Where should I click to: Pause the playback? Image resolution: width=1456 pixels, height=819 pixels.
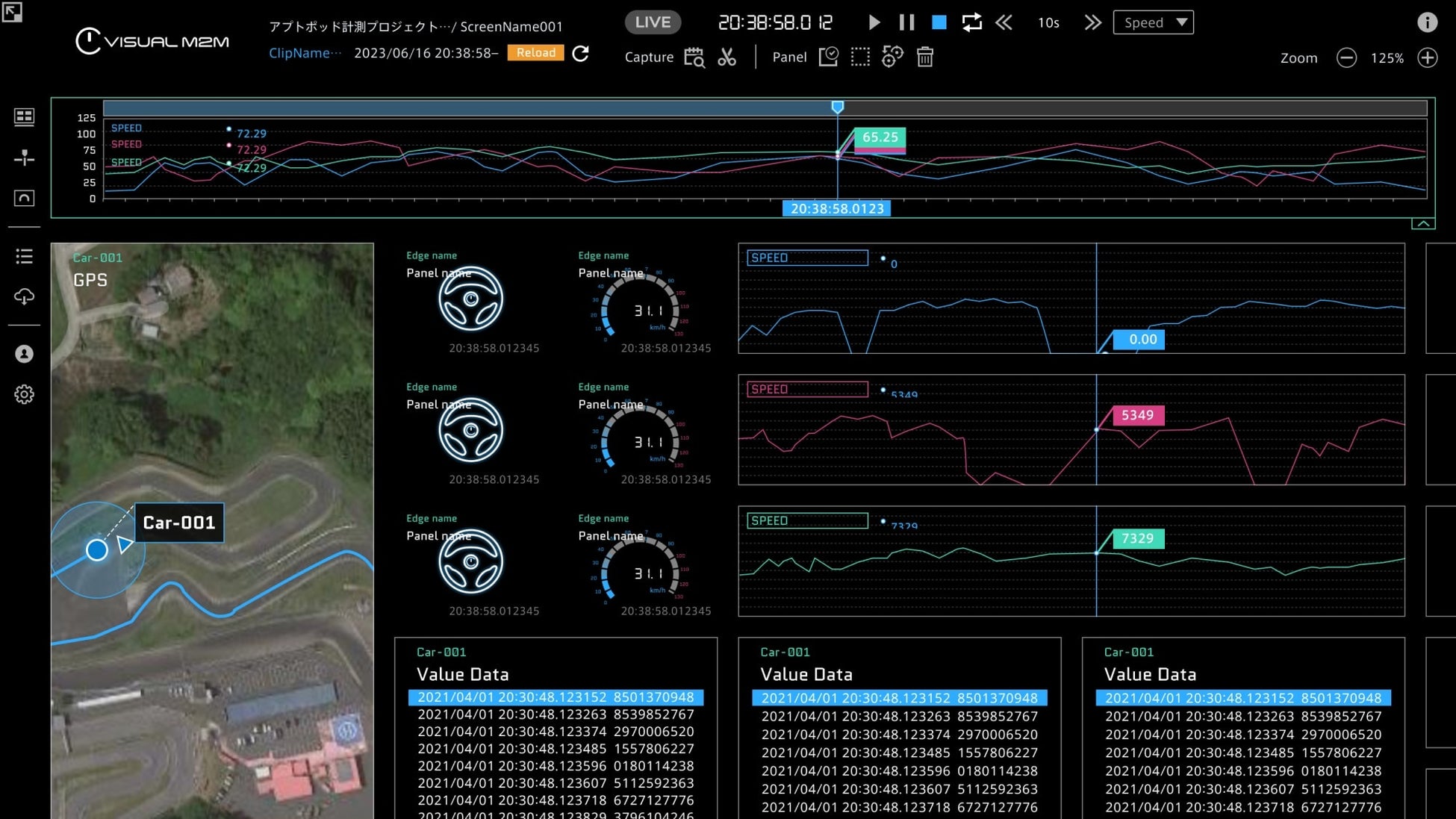(906, 22)
